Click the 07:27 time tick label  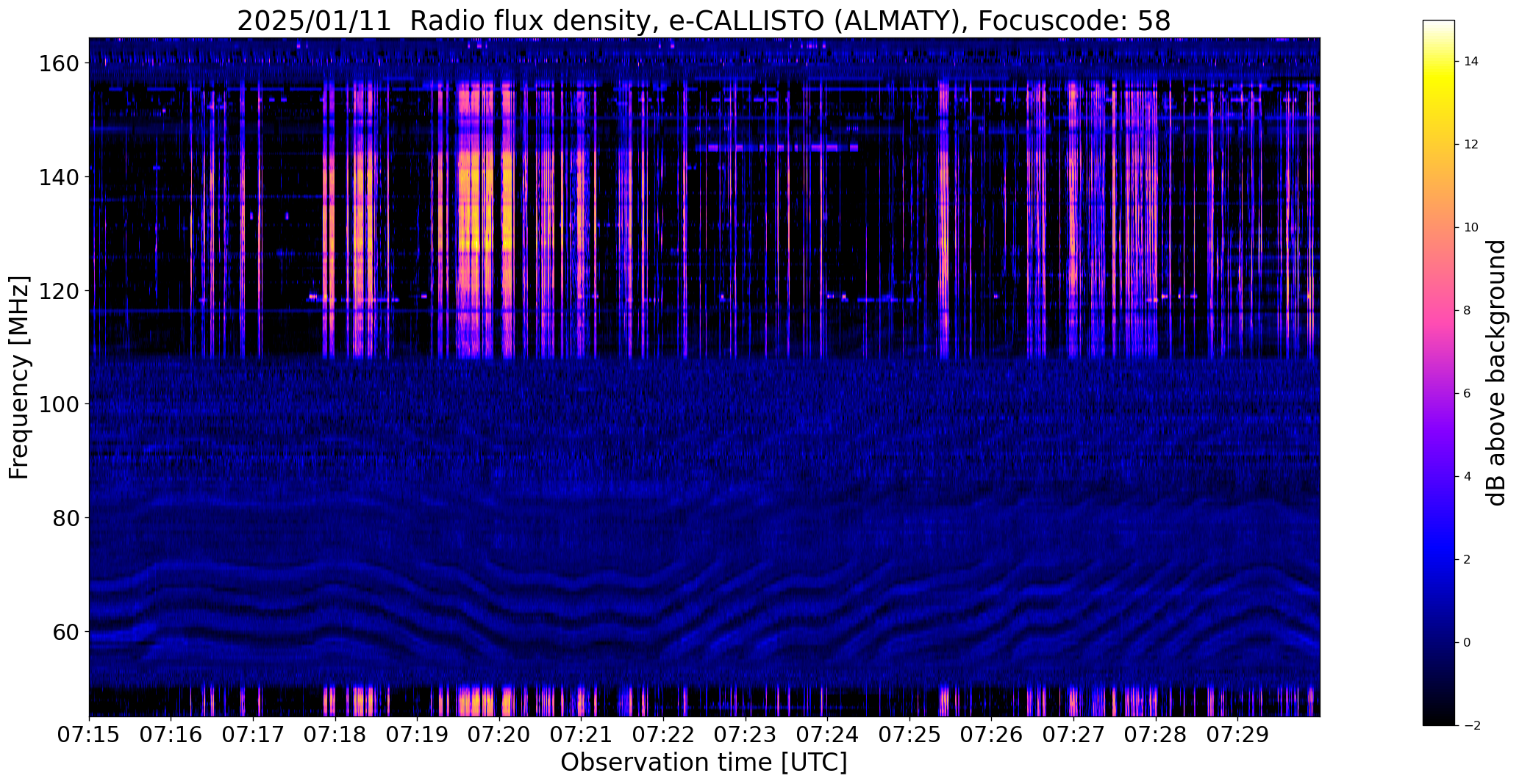(x=1073, y=734)
